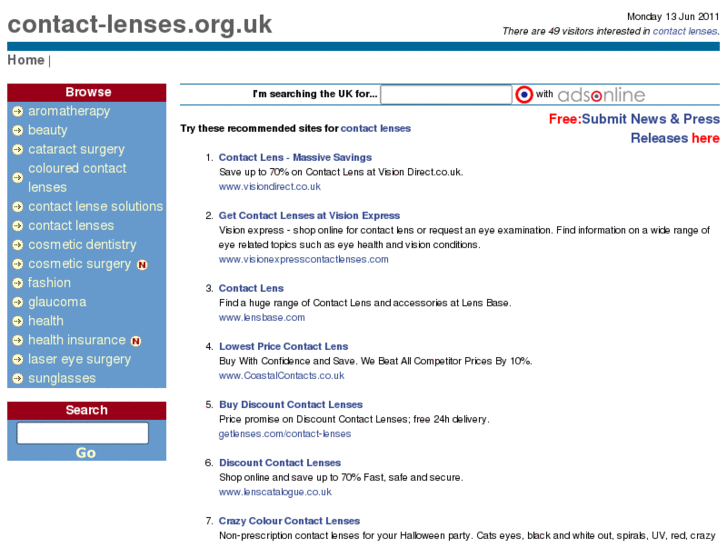Focus the 'searching the UK for' input
Screen dimensions: 727x545
(446, 95)
